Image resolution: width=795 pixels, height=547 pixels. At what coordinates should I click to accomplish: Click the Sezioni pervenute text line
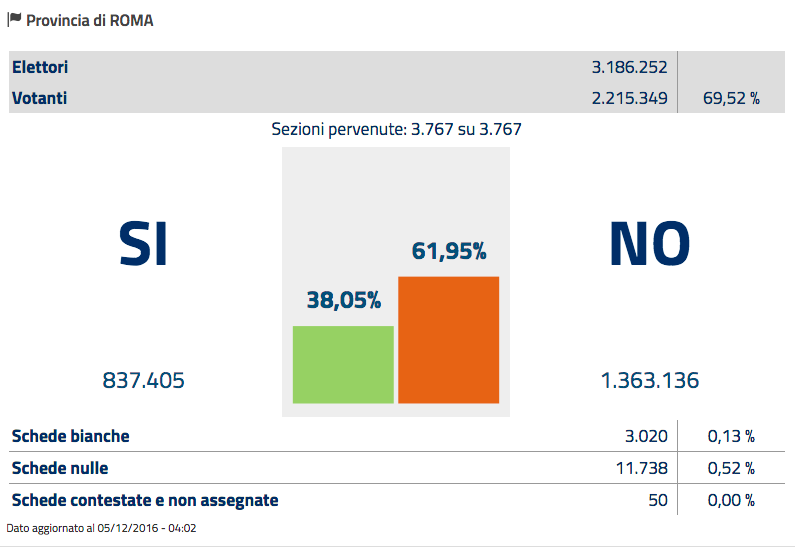[396, 129]
